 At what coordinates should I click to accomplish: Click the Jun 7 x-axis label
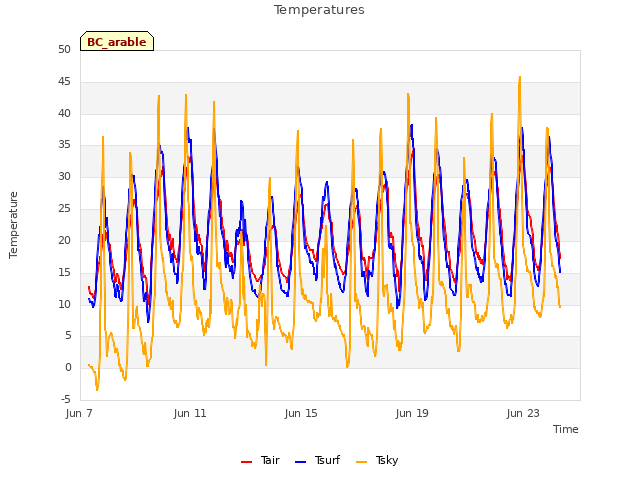[x=79, y=413]
